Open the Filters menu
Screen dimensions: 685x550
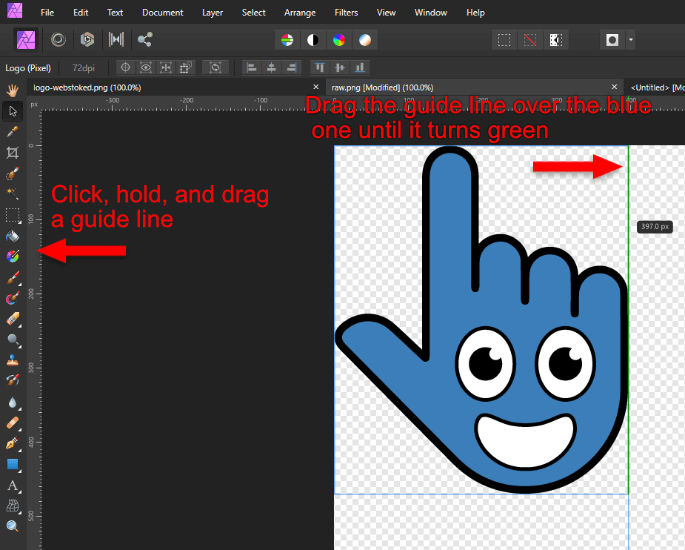[x=347, y=13]
